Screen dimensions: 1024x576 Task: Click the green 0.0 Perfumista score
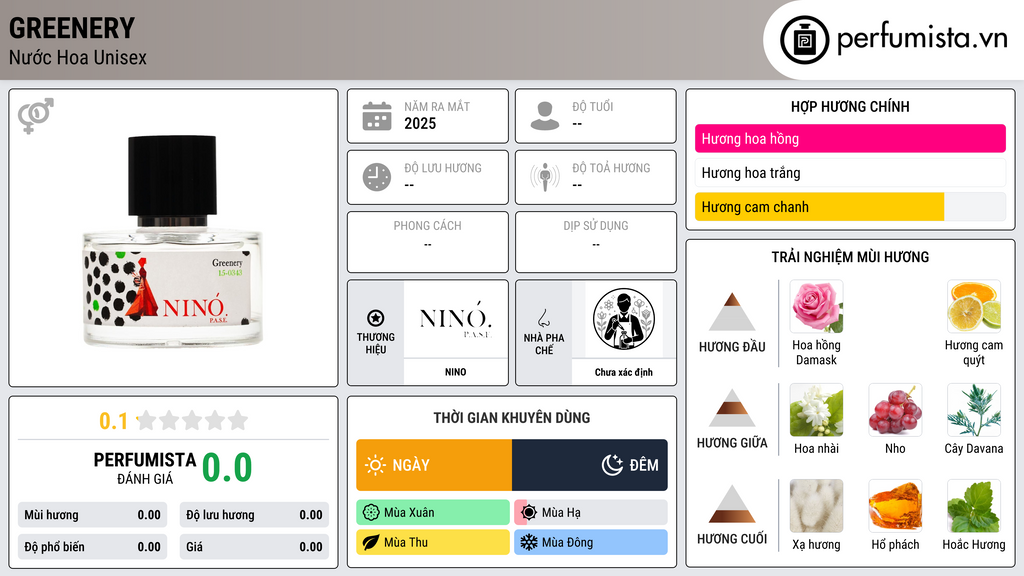click(227, 468)
